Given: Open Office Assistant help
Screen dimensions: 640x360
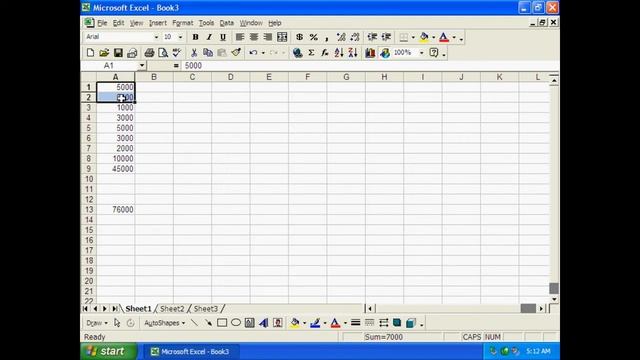Looking at the screenshot, I should pyautogui.click(x=434, y=53).
